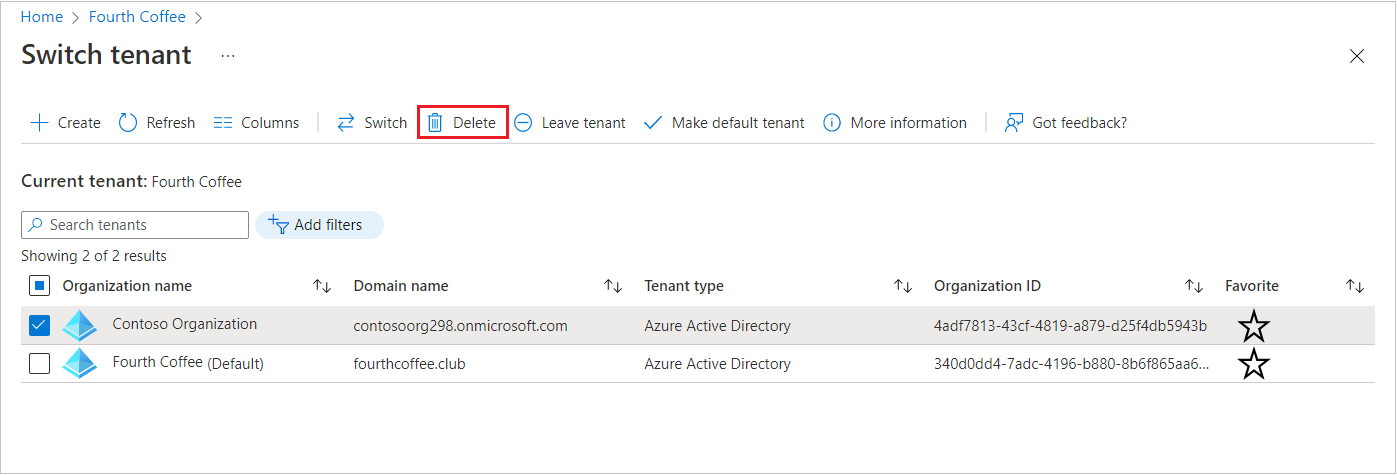
Task: Toggle the select-all tenants checkbox
Action: point(39,287)
